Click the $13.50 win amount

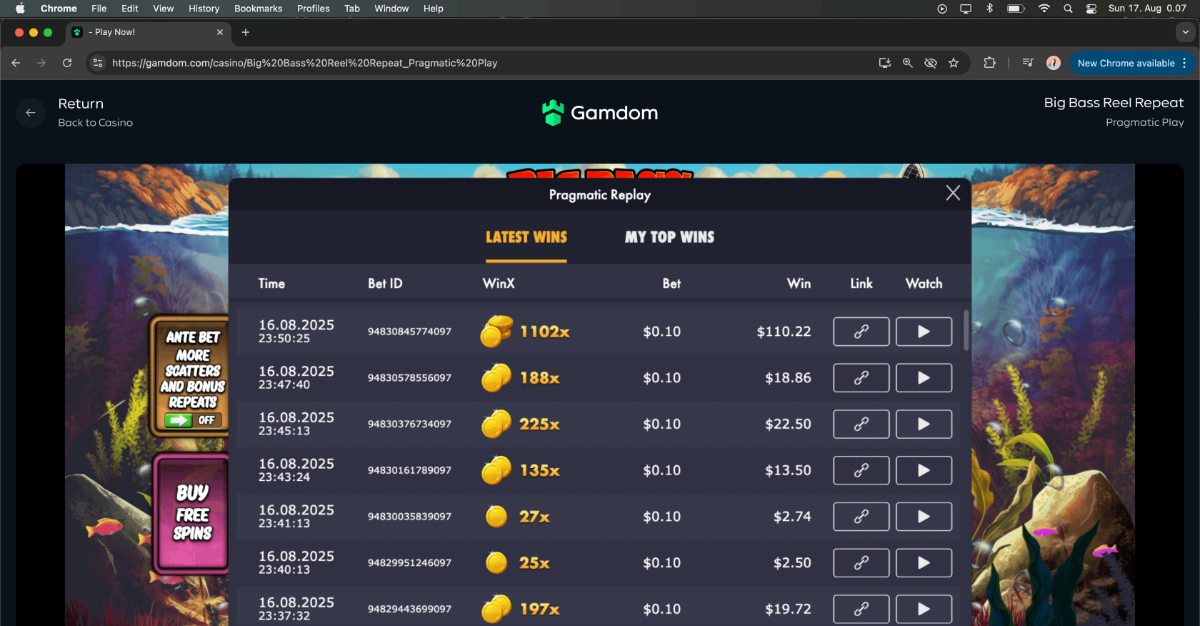[788, 470]
